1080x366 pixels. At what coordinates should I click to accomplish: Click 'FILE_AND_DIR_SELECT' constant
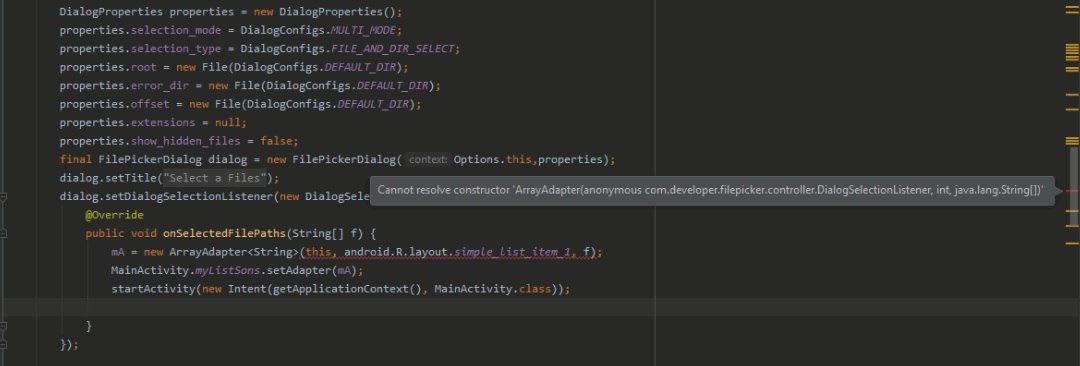pos(393,49)
